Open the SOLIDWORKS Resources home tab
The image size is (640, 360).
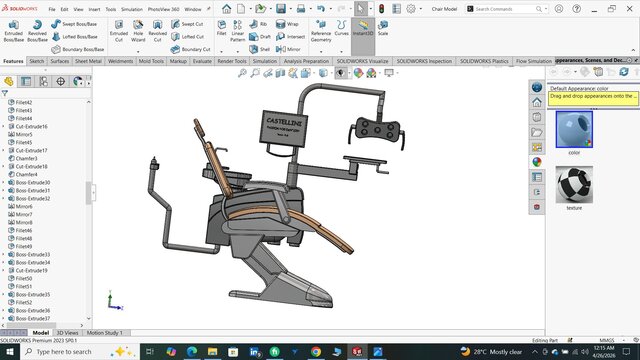coord(537,102)
